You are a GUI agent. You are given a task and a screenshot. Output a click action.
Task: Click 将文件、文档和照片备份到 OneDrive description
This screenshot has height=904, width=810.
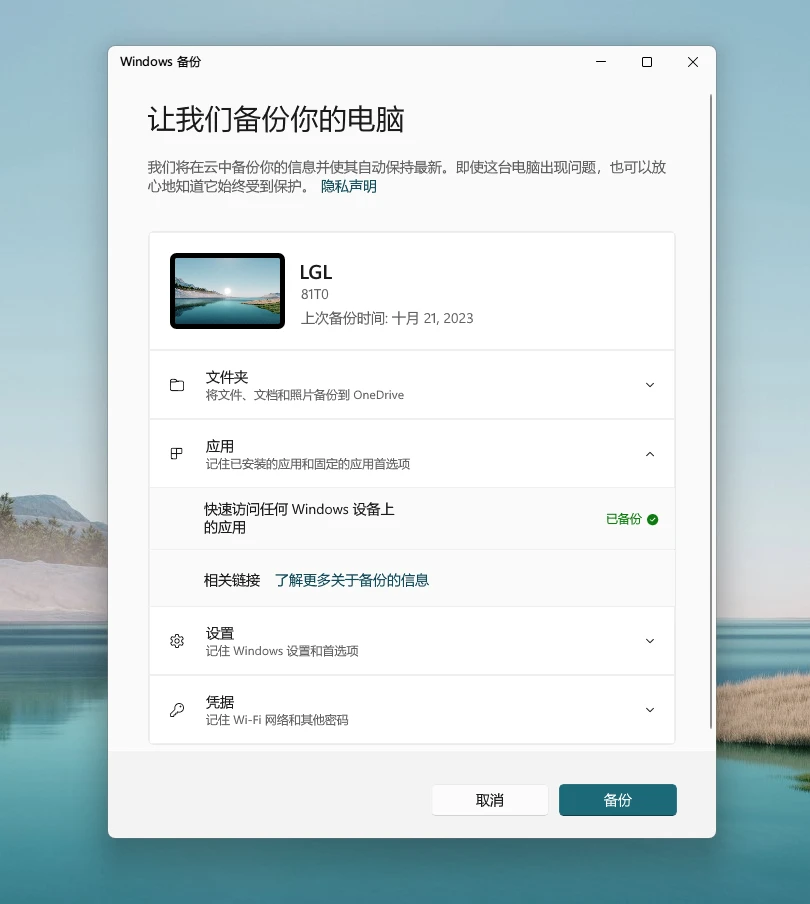point(305,395)
